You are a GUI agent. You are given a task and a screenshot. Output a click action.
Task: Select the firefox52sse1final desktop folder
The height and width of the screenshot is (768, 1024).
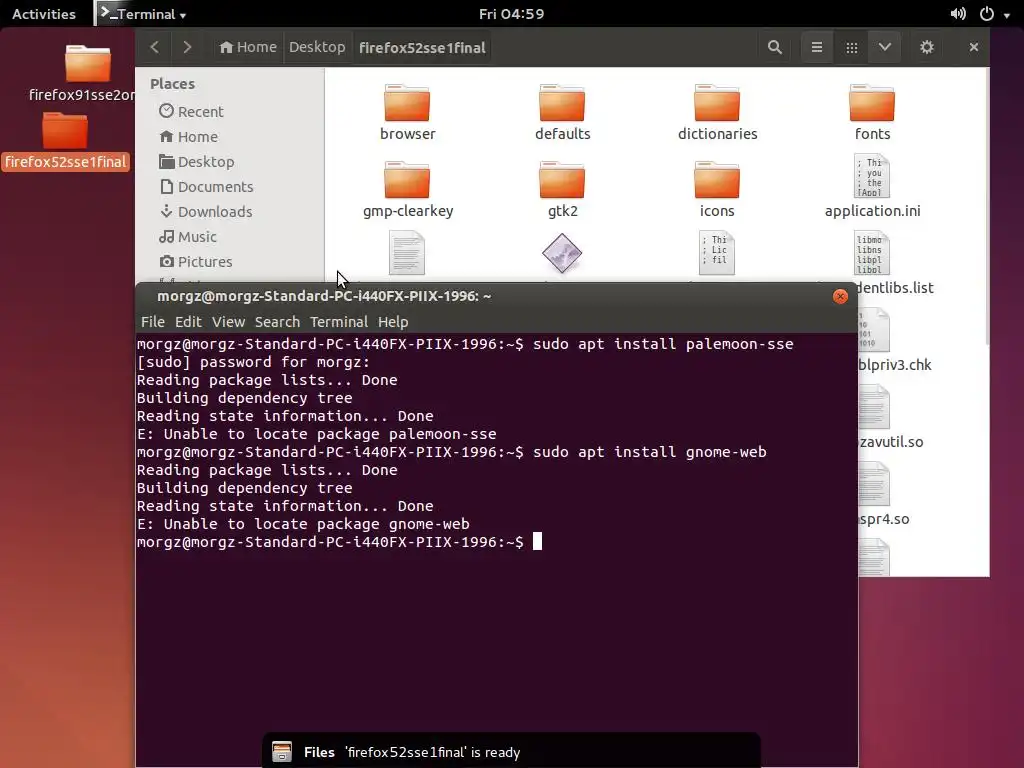65,140
